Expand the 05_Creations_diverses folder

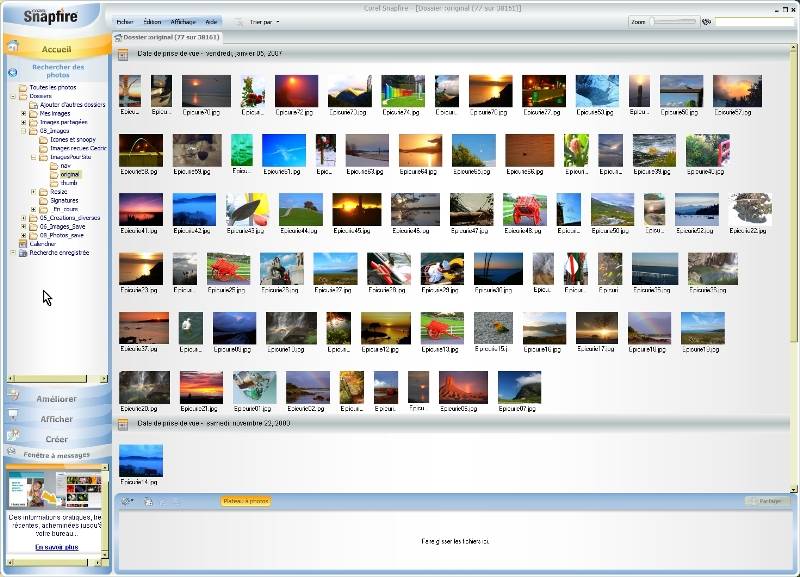(23, 218)
